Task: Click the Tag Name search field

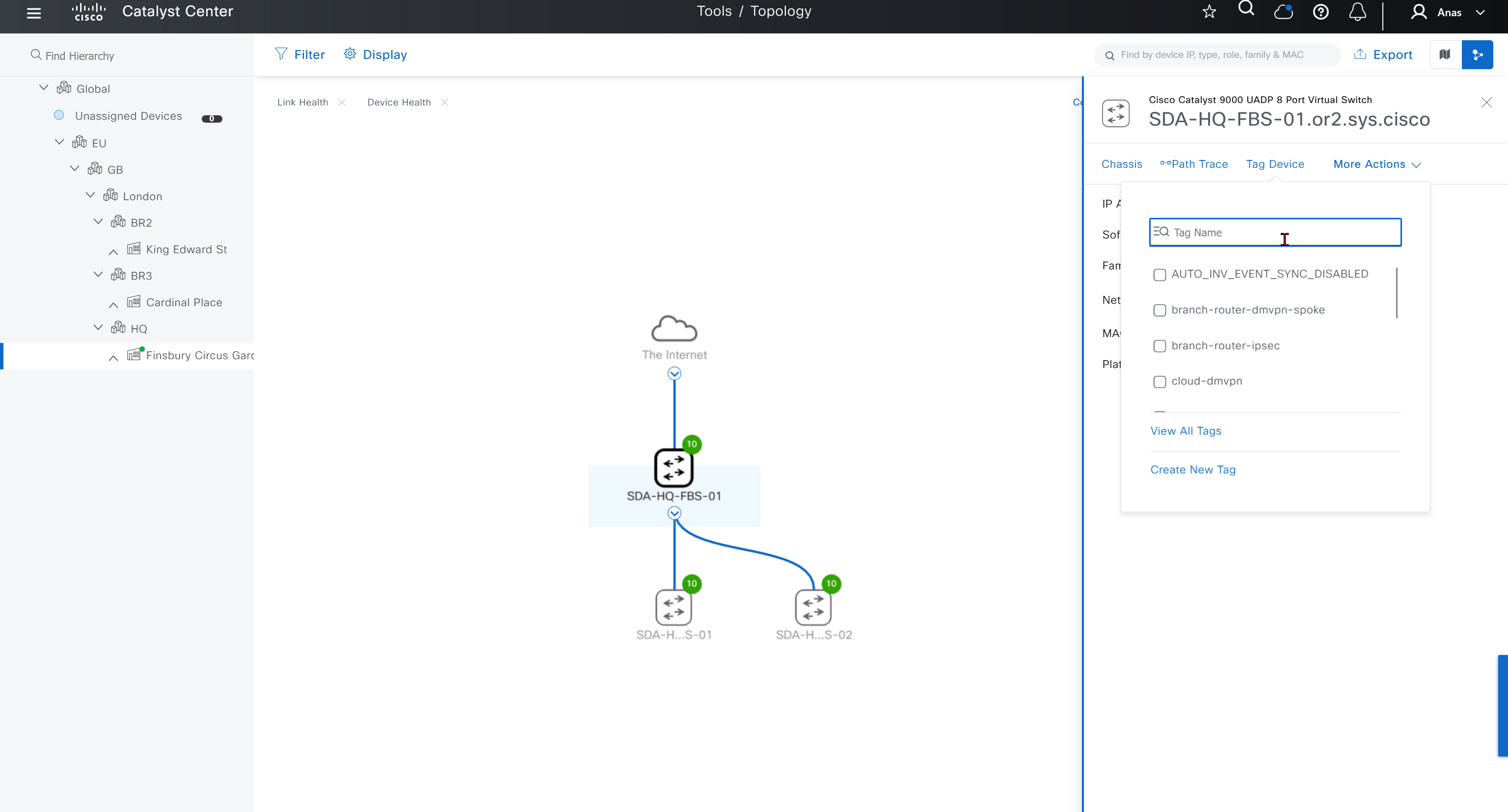Action: click(1275, 232)
